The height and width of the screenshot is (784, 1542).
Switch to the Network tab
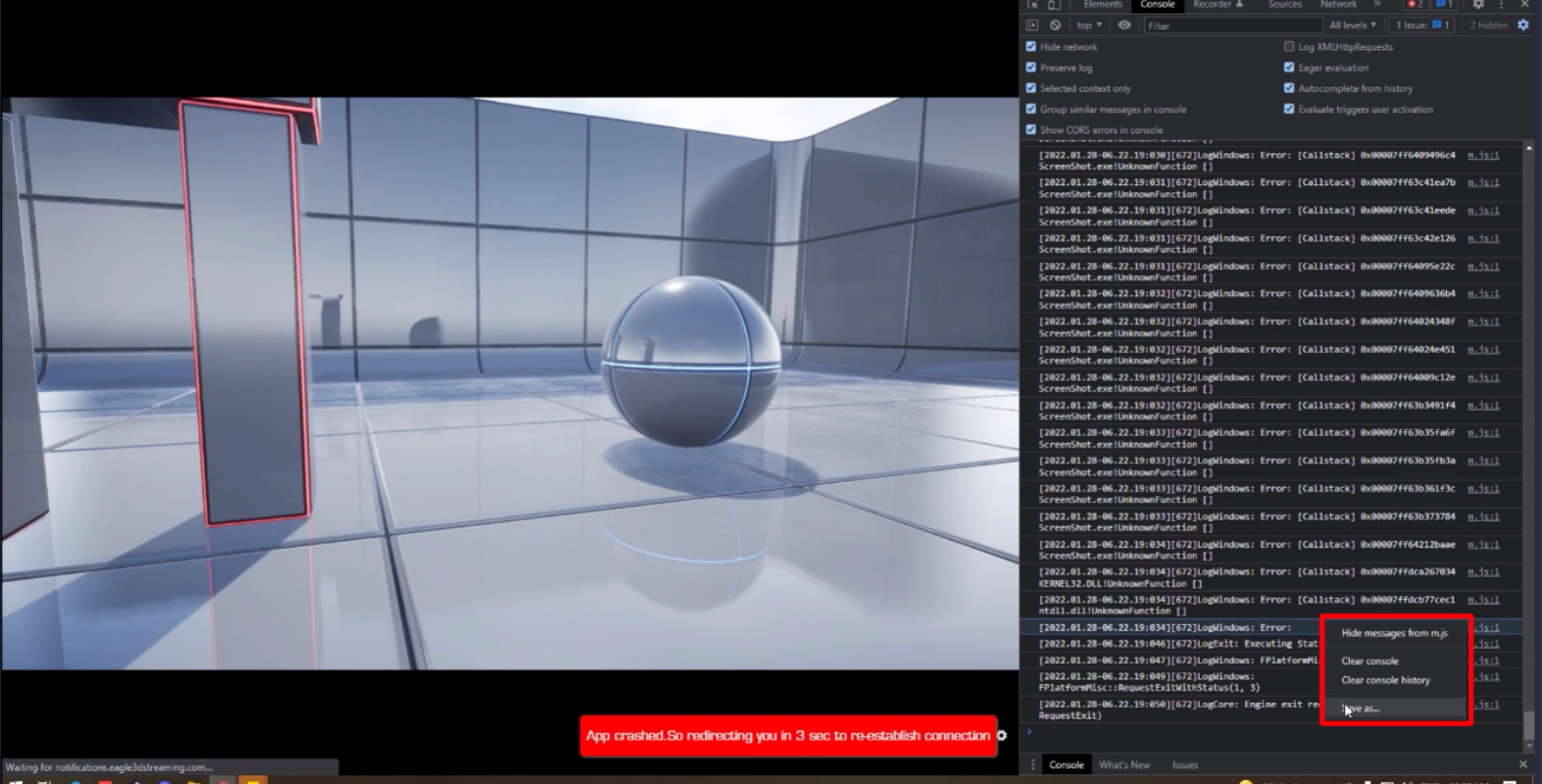(1338, 5)
